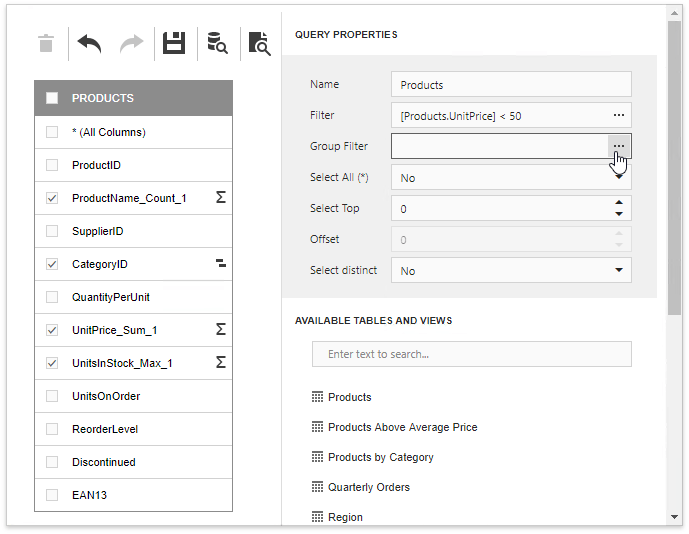Image resolution: width=689 pixels, height=534 pixels.
Task: Open the Filter editor ellipsis button
Action: click(619, 115)
